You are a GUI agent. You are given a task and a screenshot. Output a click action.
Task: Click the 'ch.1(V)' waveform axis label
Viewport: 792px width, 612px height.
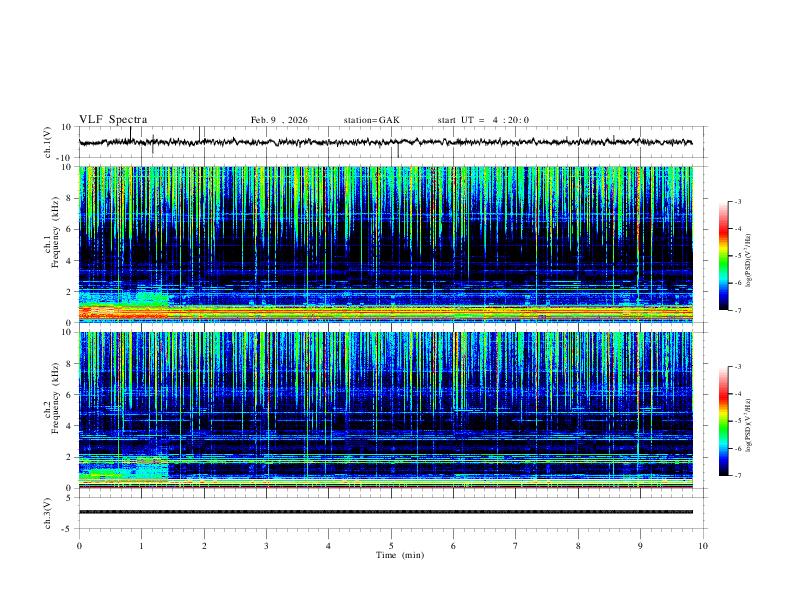[48, 142]
